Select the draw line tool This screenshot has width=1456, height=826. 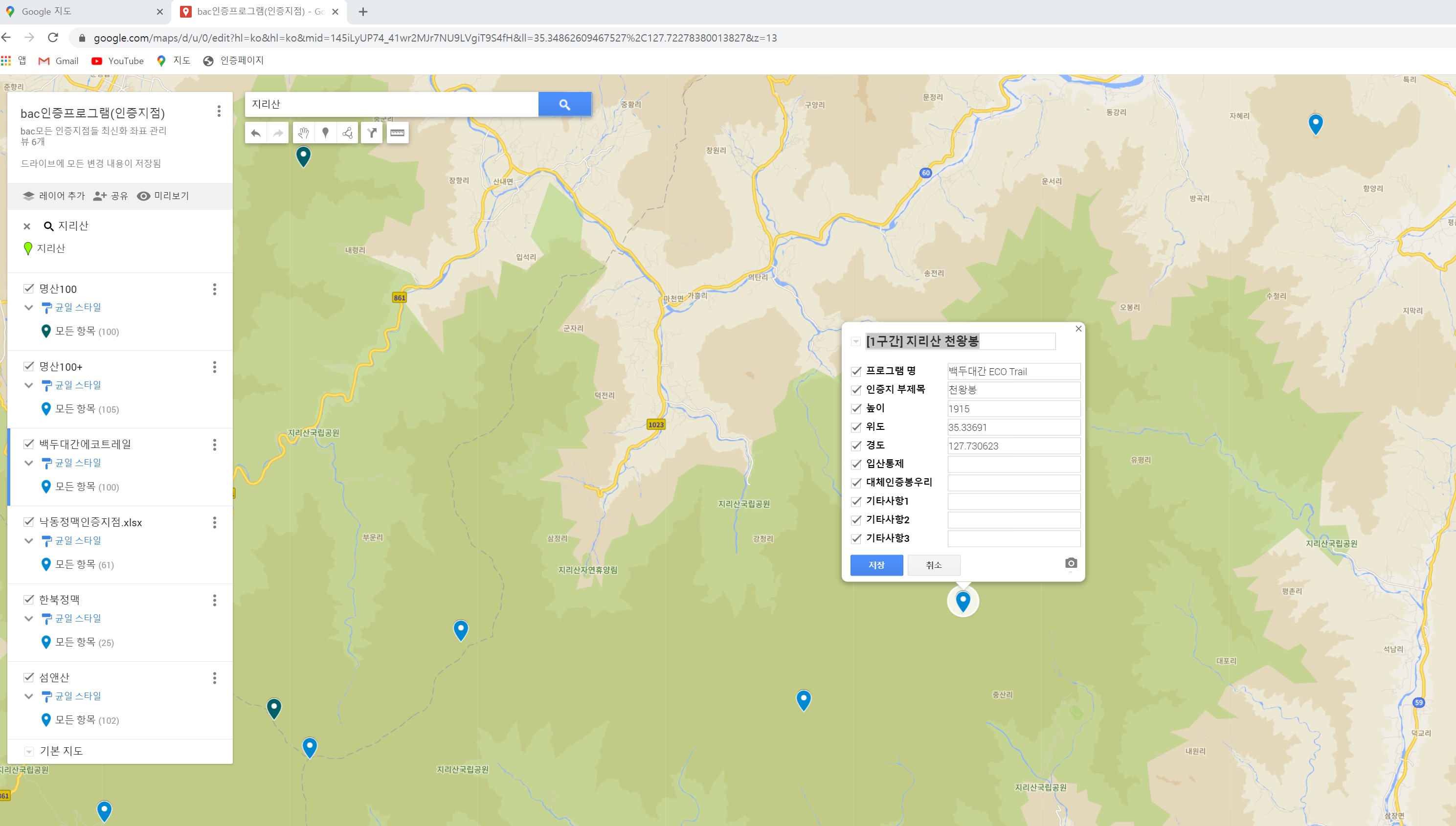[347, 133]
